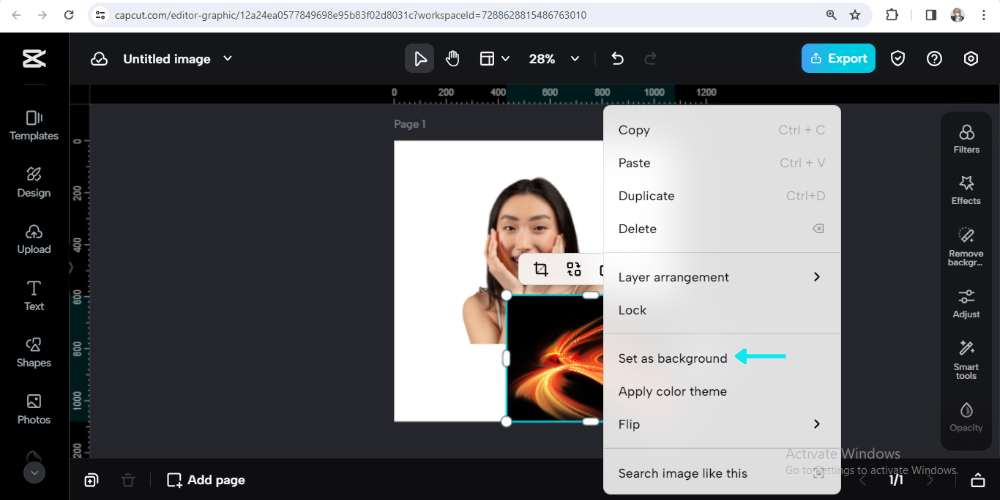Image resolution: width=1000 pixels, height=500 pixels.
Task: Open the browser profile avatar
Action: 957,15
